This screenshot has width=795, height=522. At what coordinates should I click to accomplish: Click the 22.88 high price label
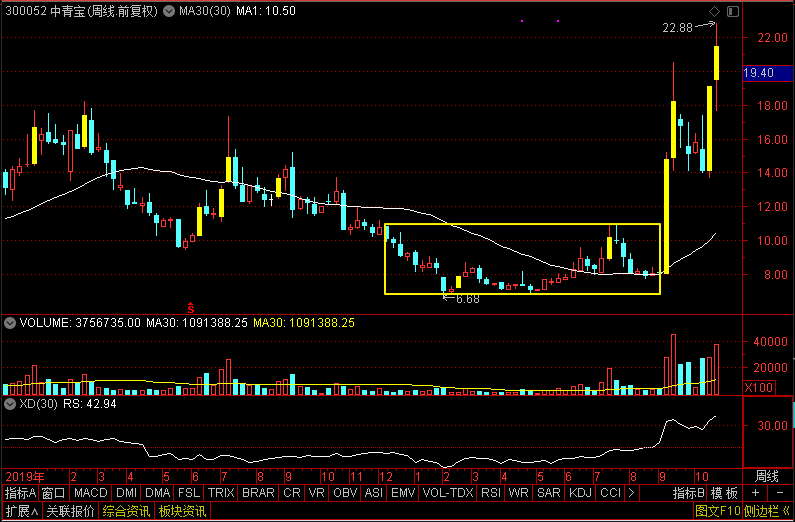pyautogui.click(x=677, y=28)
